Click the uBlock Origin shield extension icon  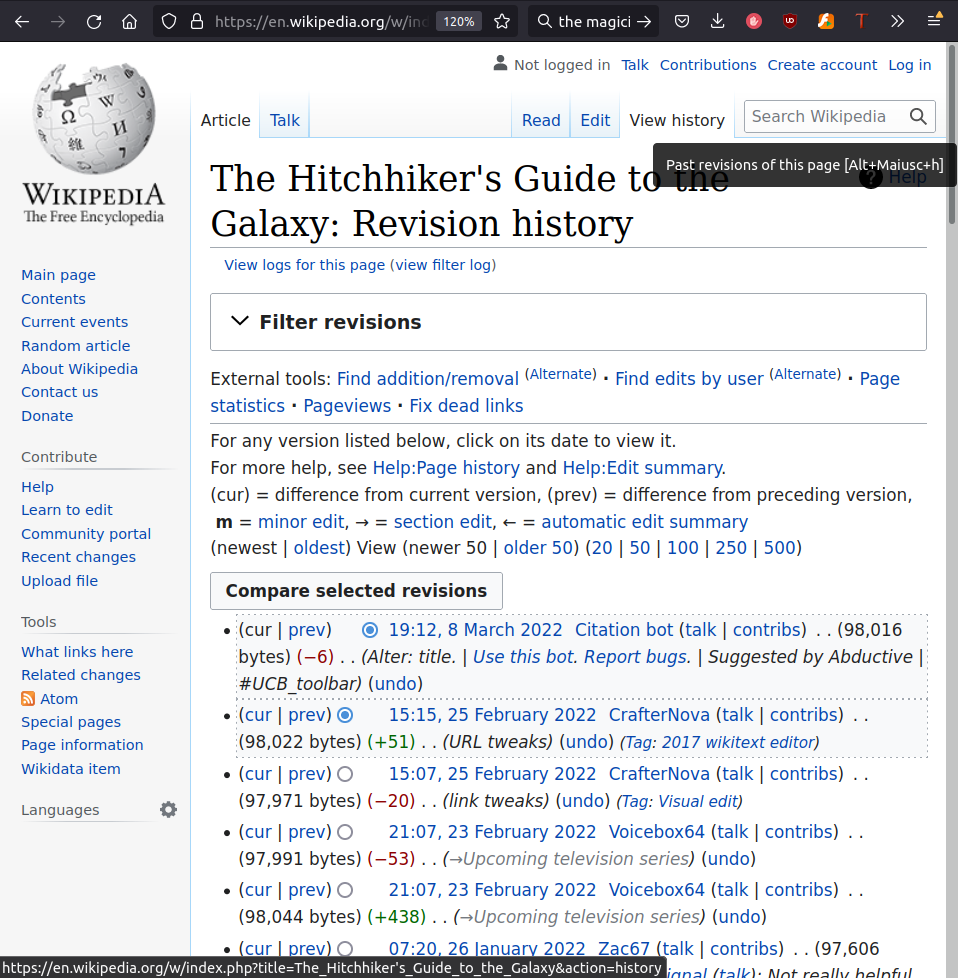pyautogui.click(x=790, y=22)
